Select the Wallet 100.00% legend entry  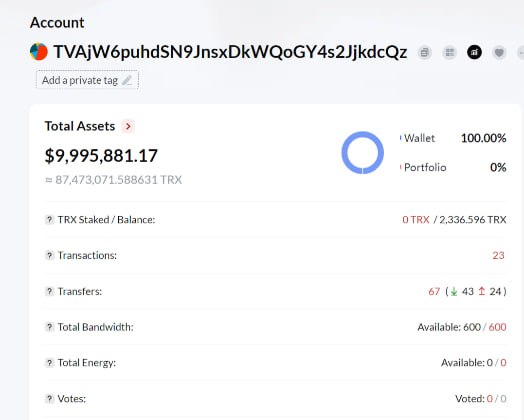point(453,138)
